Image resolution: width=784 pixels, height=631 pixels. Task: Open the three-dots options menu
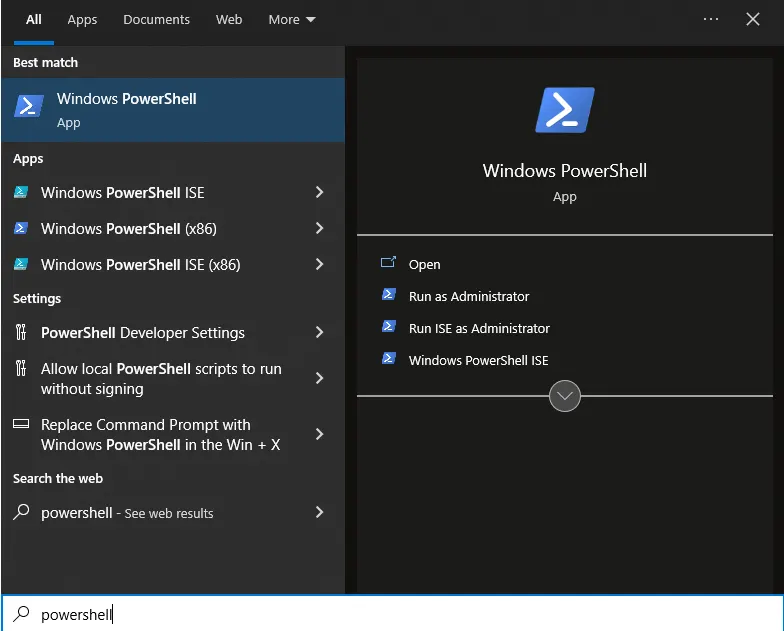(710, 19)
